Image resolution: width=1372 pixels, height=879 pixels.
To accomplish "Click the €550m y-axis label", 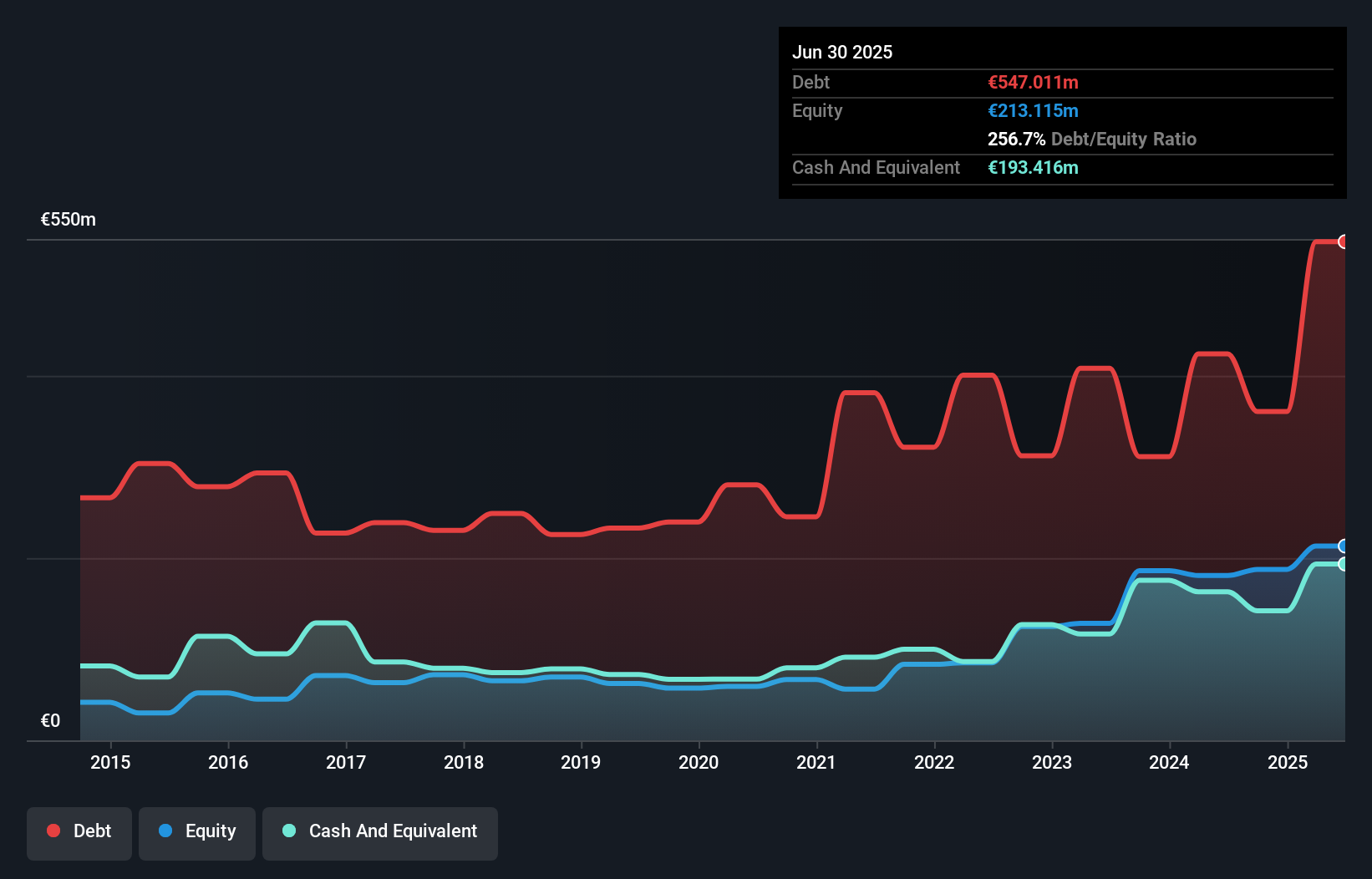I will [69, 220].
